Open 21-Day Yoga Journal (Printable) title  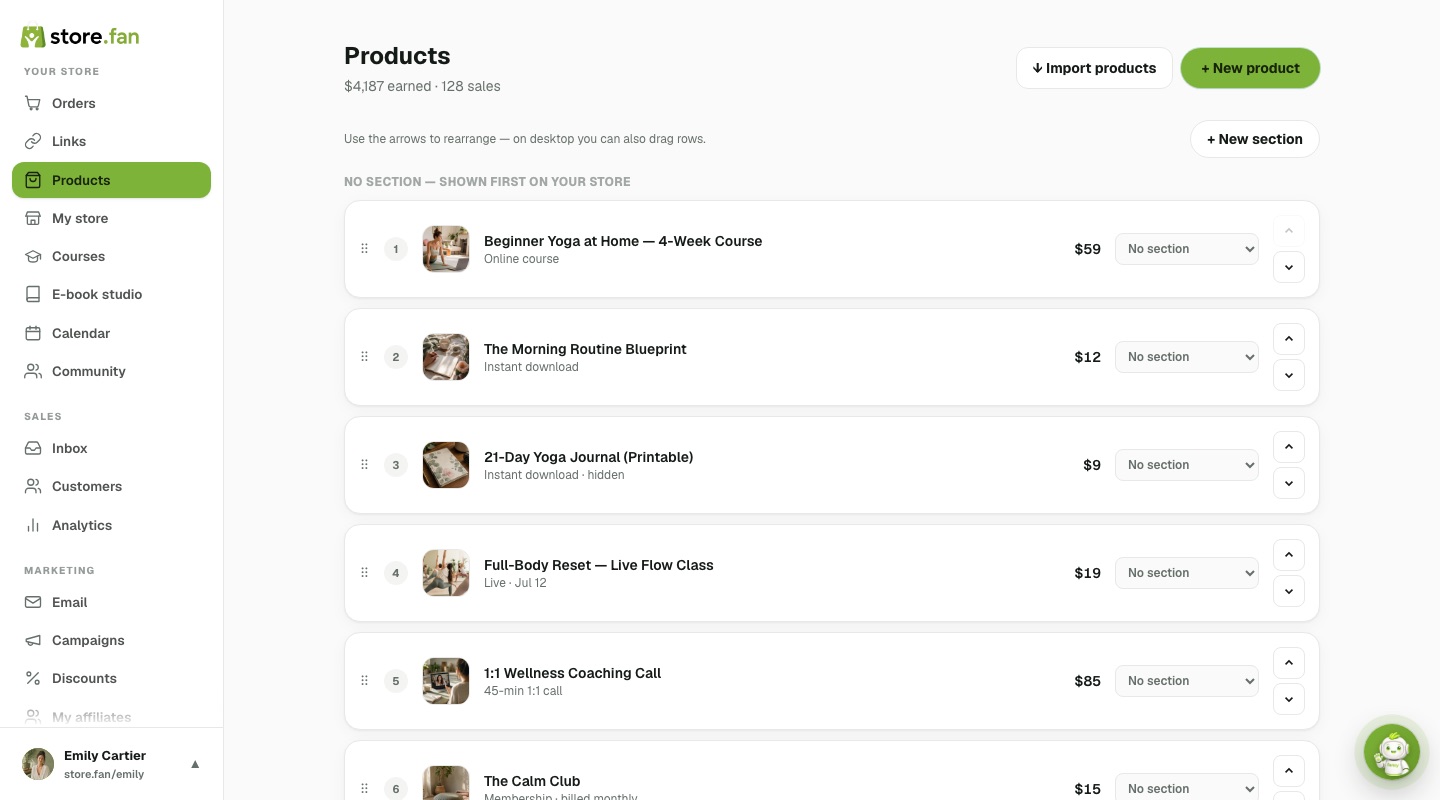pyautogui.click(x=588, y=457)
